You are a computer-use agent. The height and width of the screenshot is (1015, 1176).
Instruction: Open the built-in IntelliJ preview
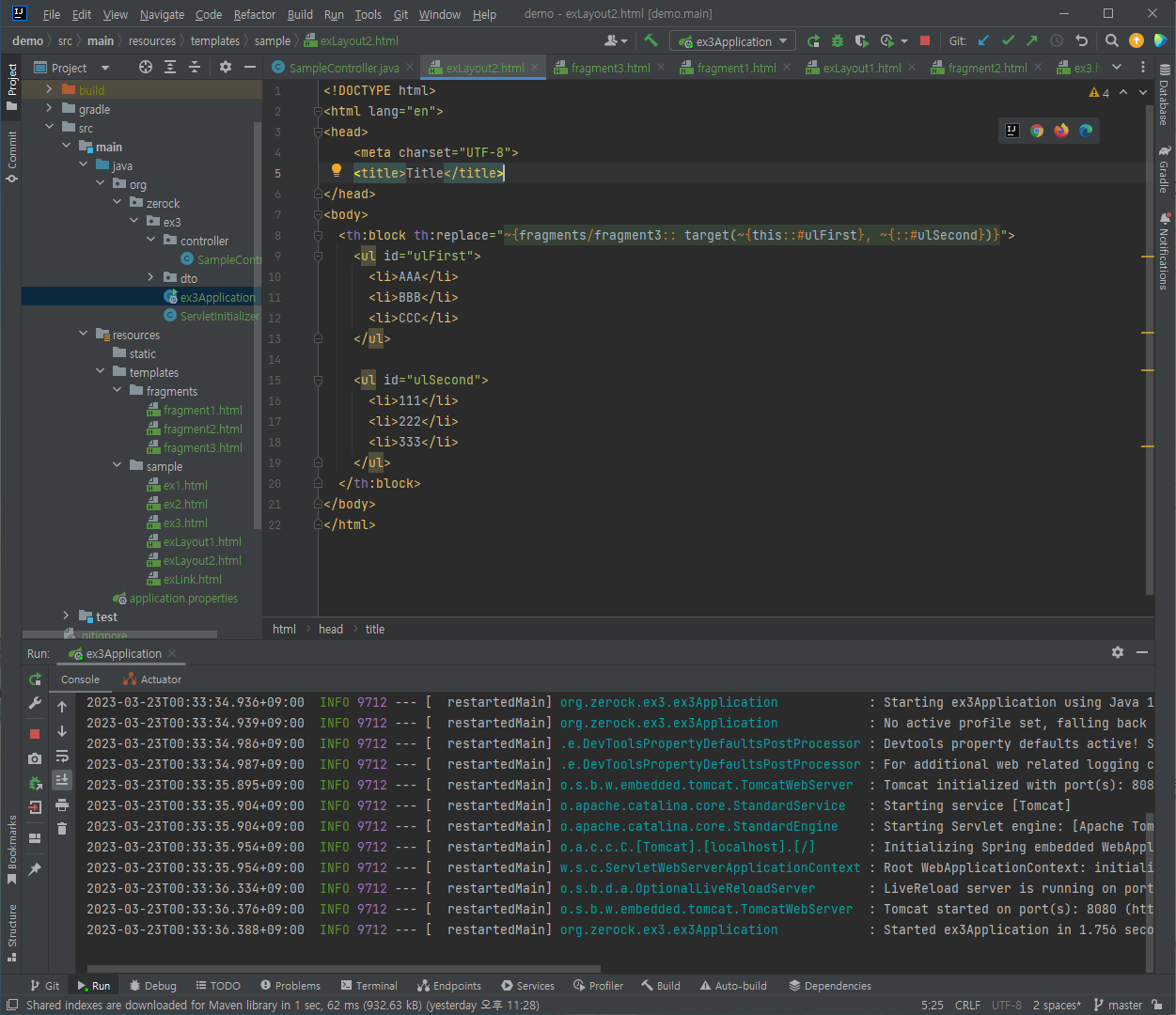tap(1012, 131)
